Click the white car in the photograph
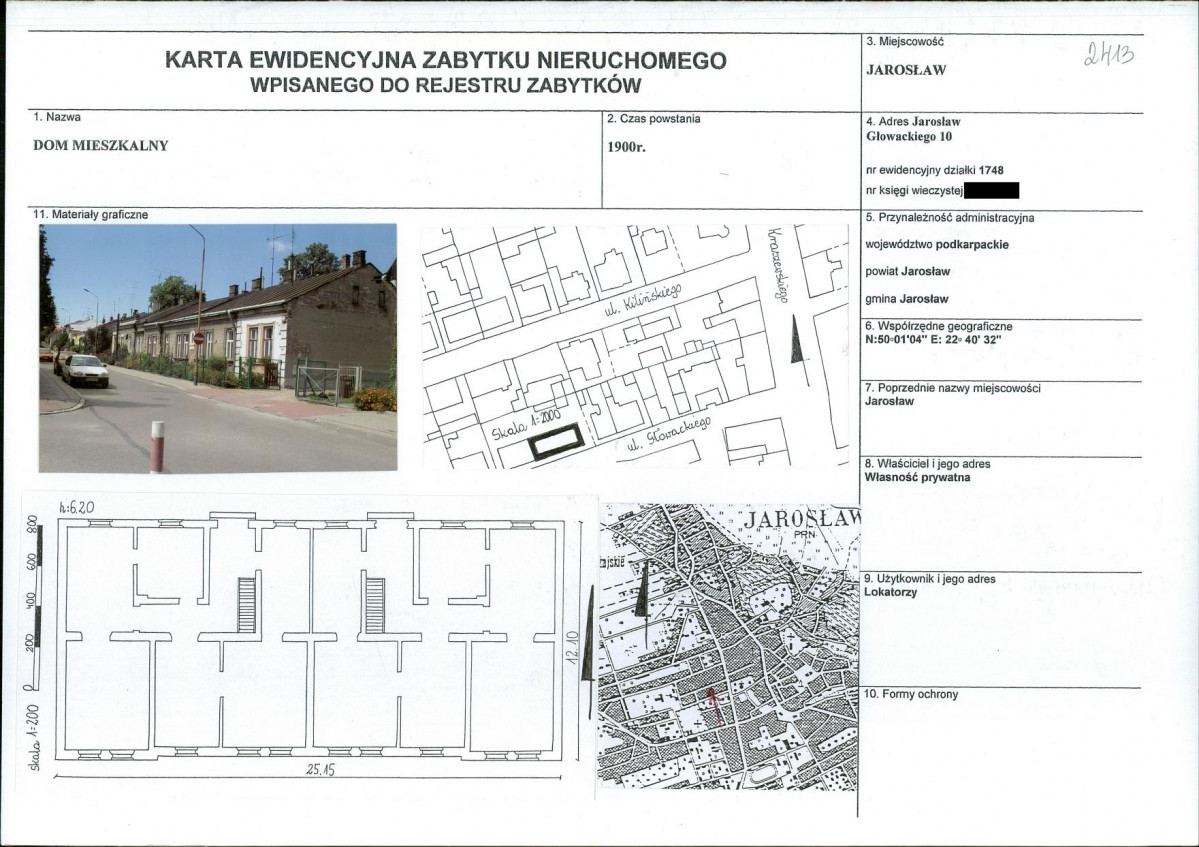 [x=84, y=371]
